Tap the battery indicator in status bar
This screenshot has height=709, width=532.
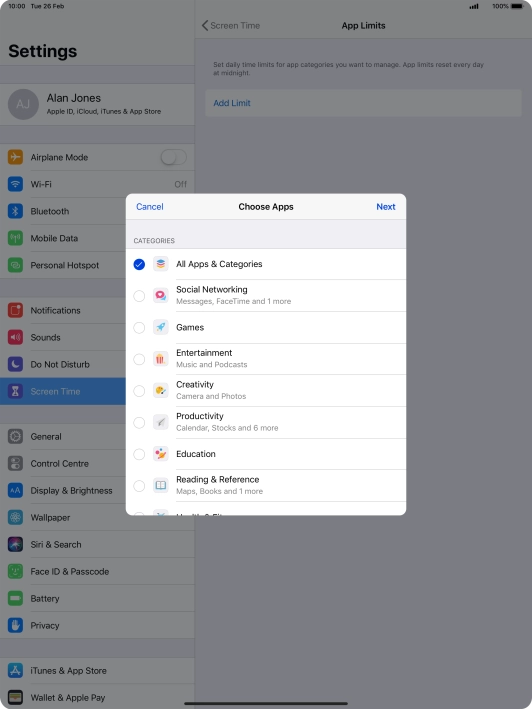pyautogui.click(x=518, y=6)
